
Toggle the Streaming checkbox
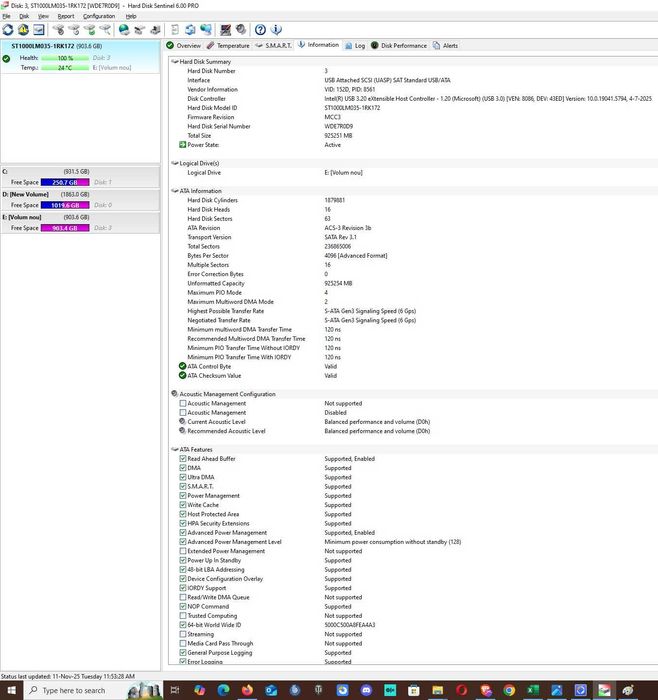[x=183, y=634]
